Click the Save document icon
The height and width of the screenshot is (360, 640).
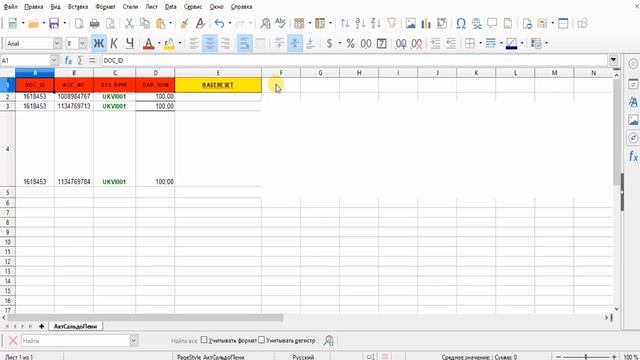(x=54, y=23)
